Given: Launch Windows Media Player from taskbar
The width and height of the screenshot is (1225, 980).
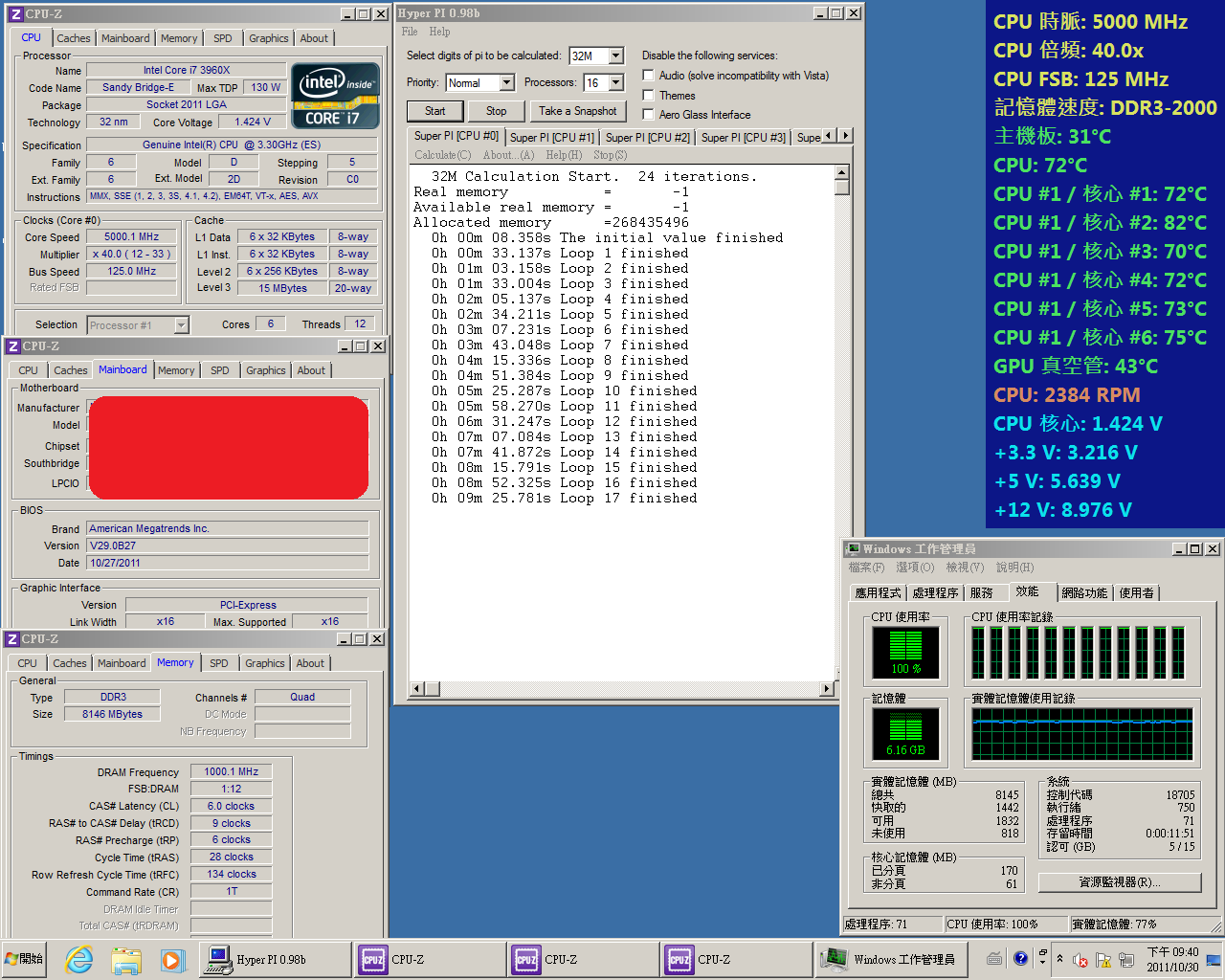Looking at the screenshot, I should click(x=171, y=959).
